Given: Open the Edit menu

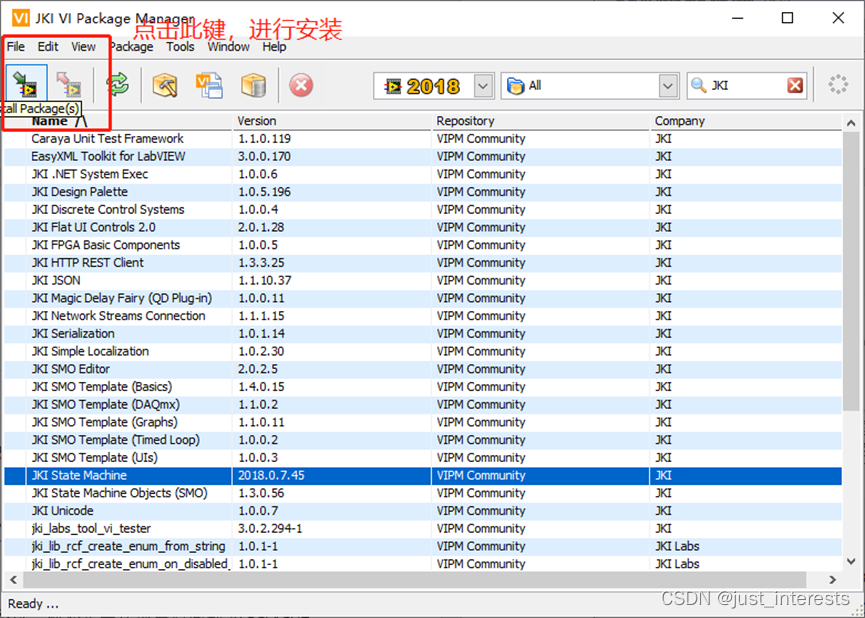Looking at the screenshot, I should click(48, 47).
